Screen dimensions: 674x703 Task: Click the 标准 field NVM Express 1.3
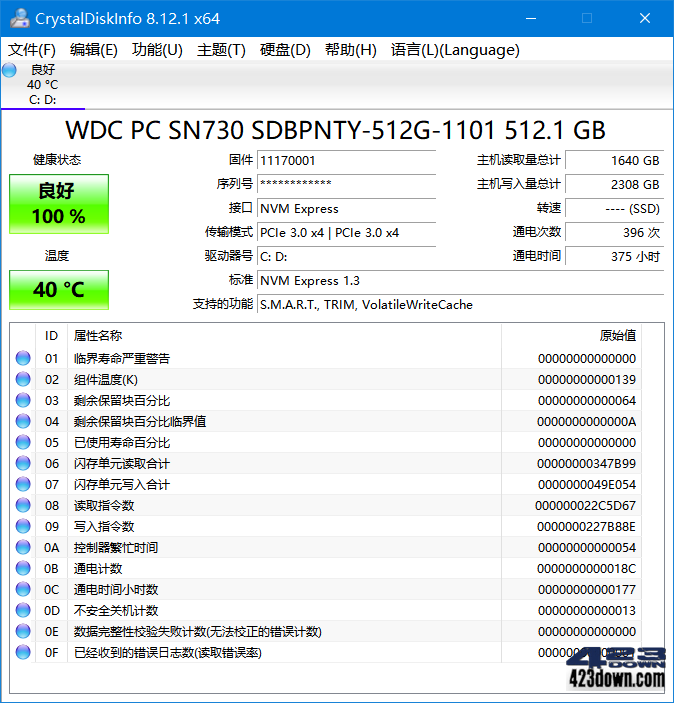(461, 281)
